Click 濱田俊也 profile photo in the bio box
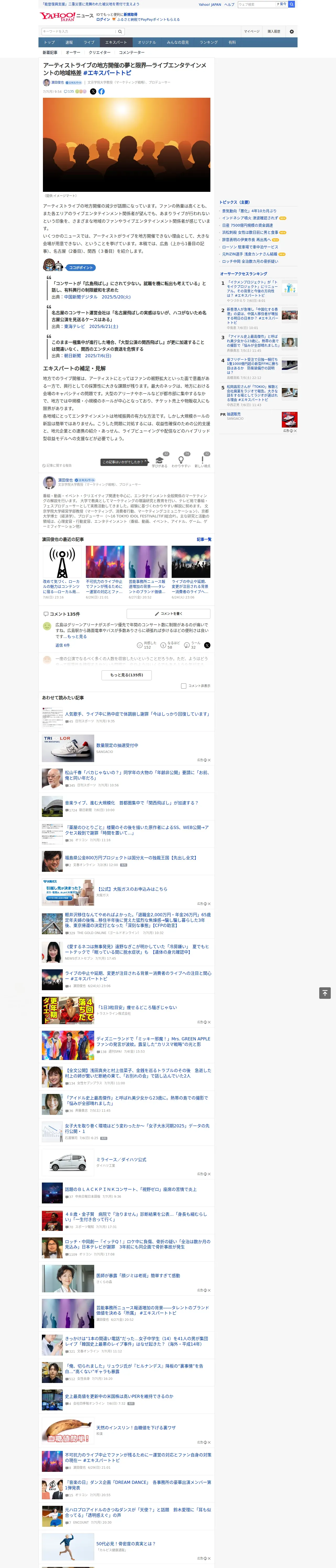This screenshot has height=1568, width=336. (x=49, y=483)
